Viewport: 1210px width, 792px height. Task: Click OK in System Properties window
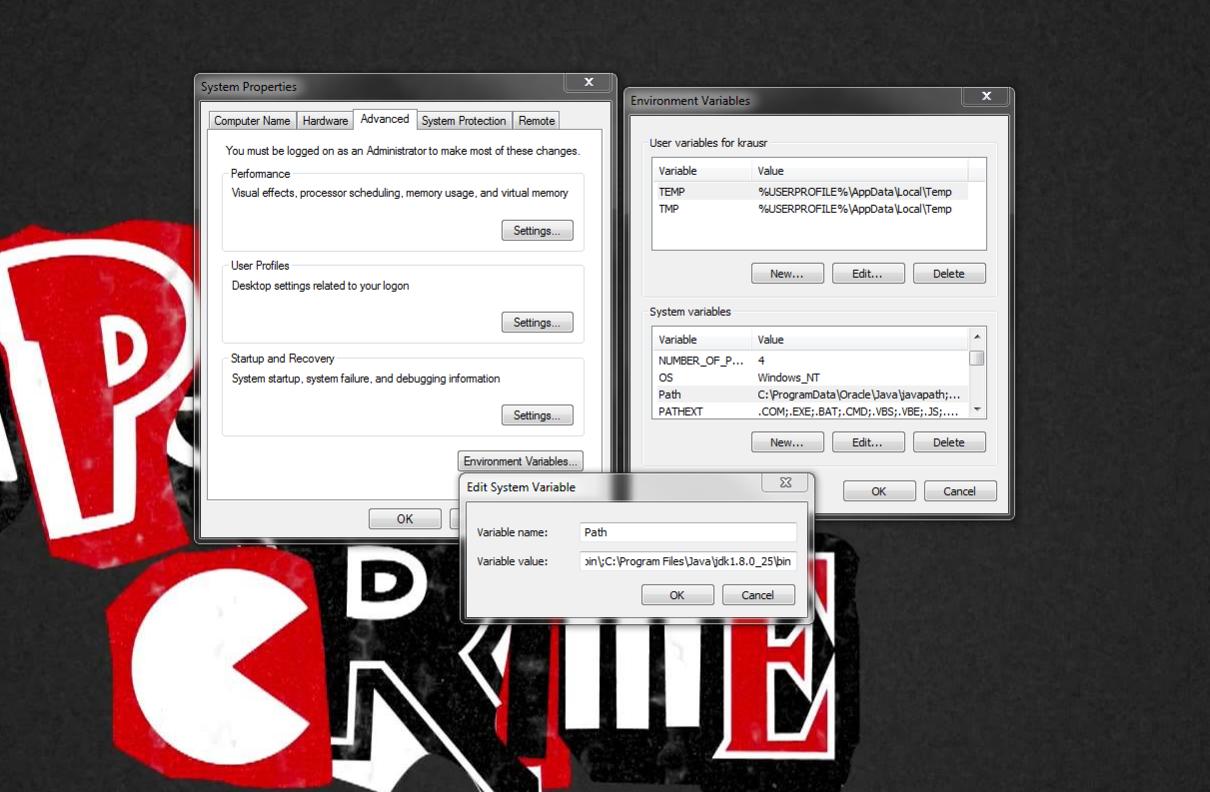click(x=405, y=519)
